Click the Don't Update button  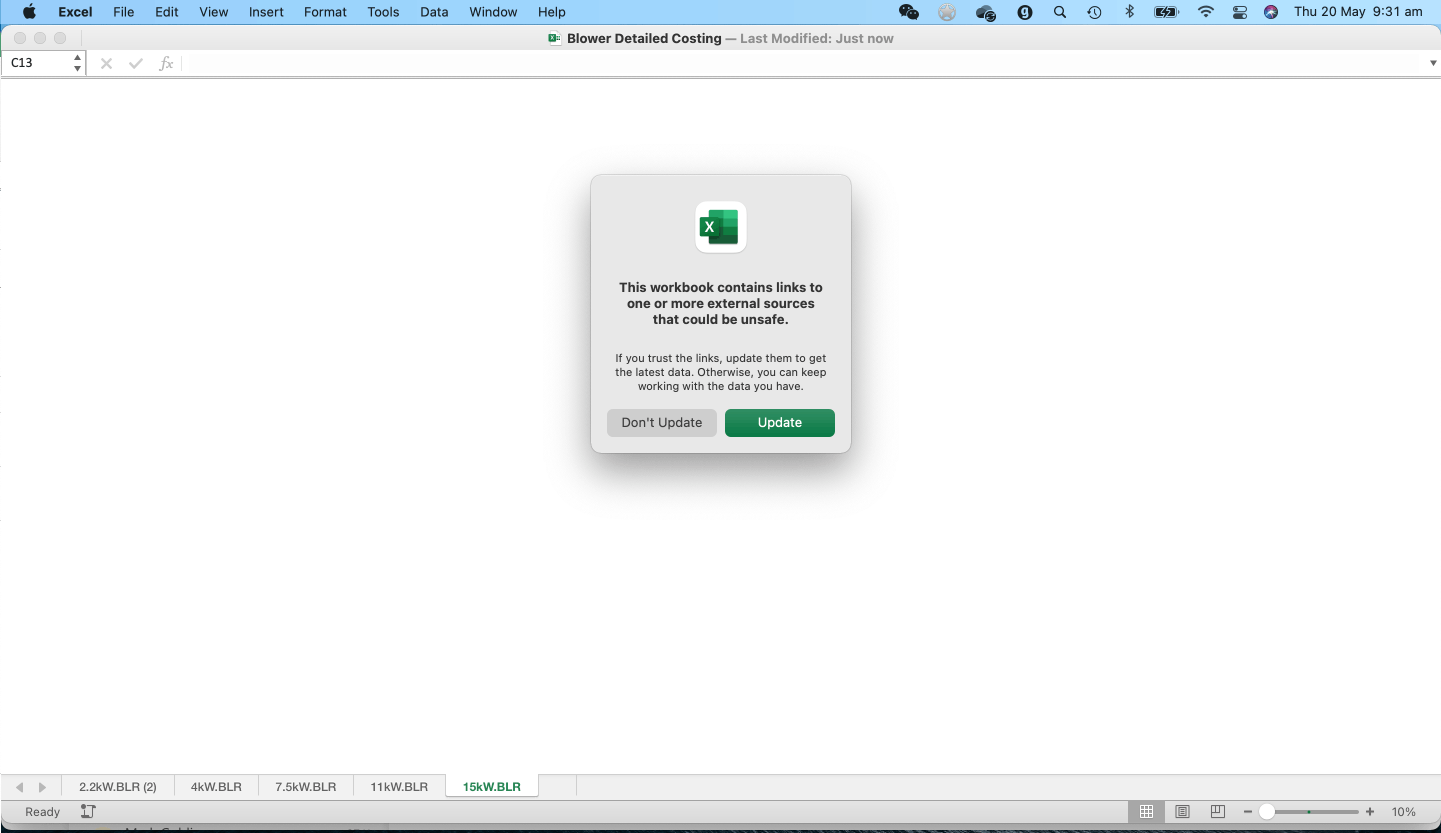click(x=662, y=423)
